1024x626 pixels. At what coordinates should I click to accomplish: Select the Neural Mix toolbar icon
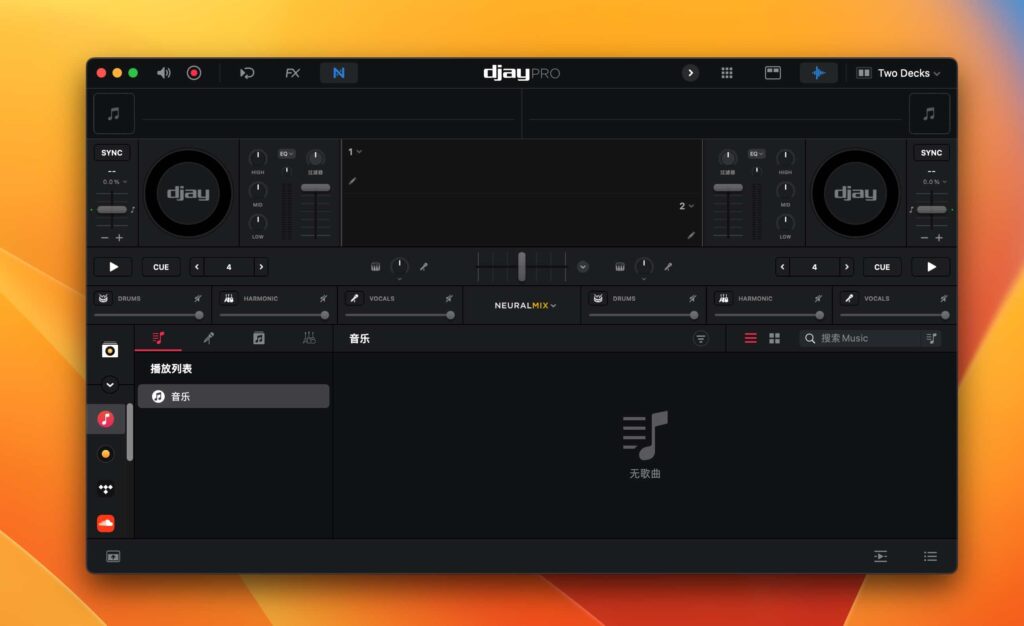point(339,72)
